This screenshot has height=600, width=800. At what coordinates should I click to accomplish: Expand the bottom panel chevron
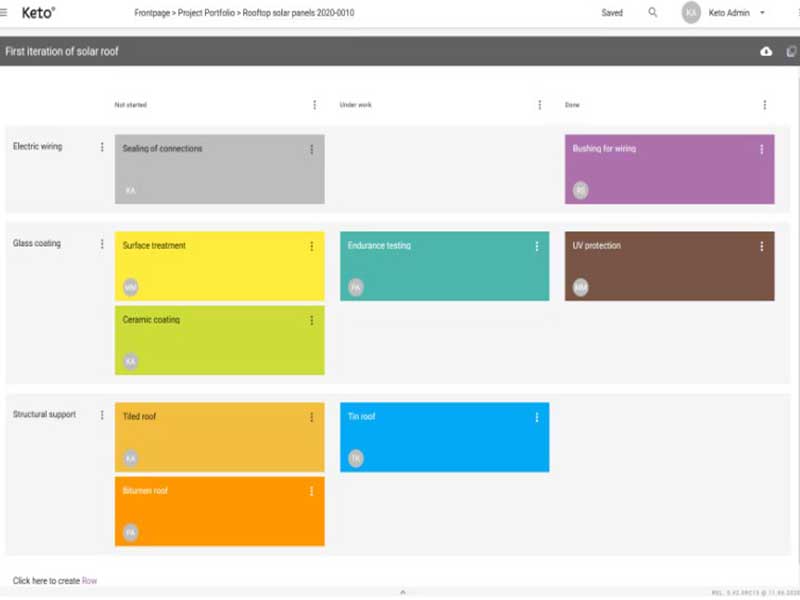(402, 593)
